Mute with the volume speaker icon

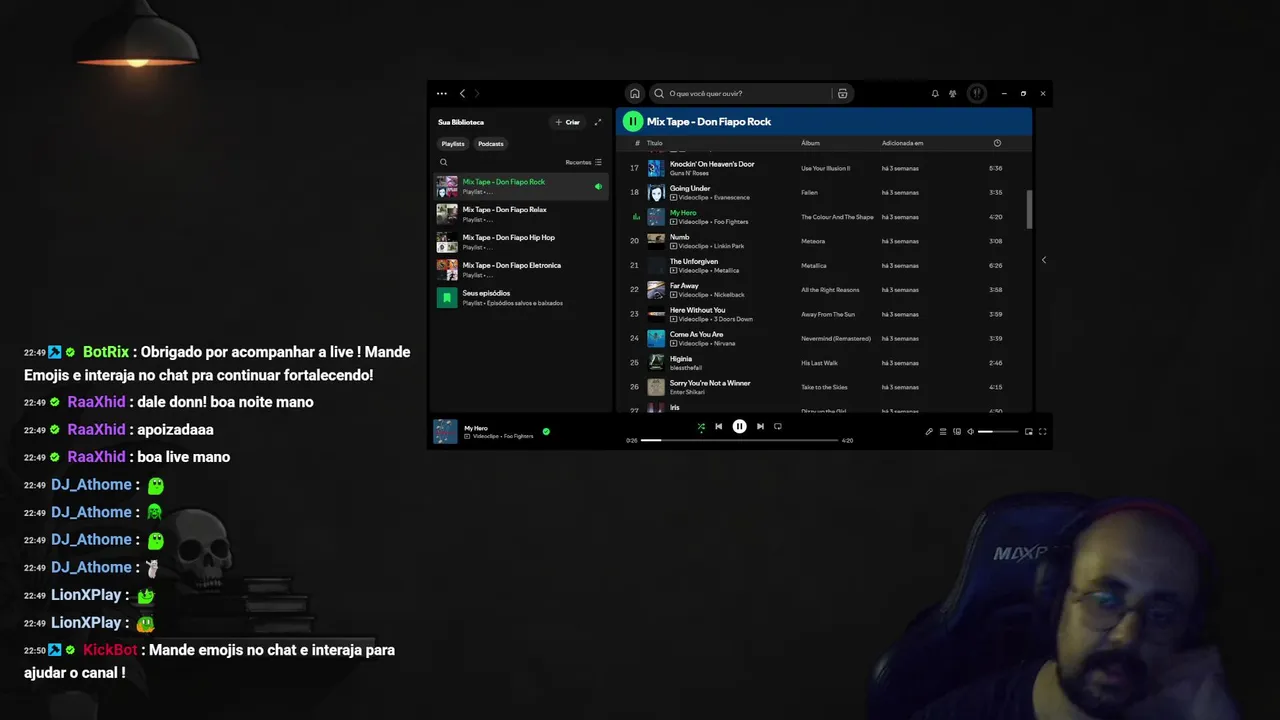[971, 432]
